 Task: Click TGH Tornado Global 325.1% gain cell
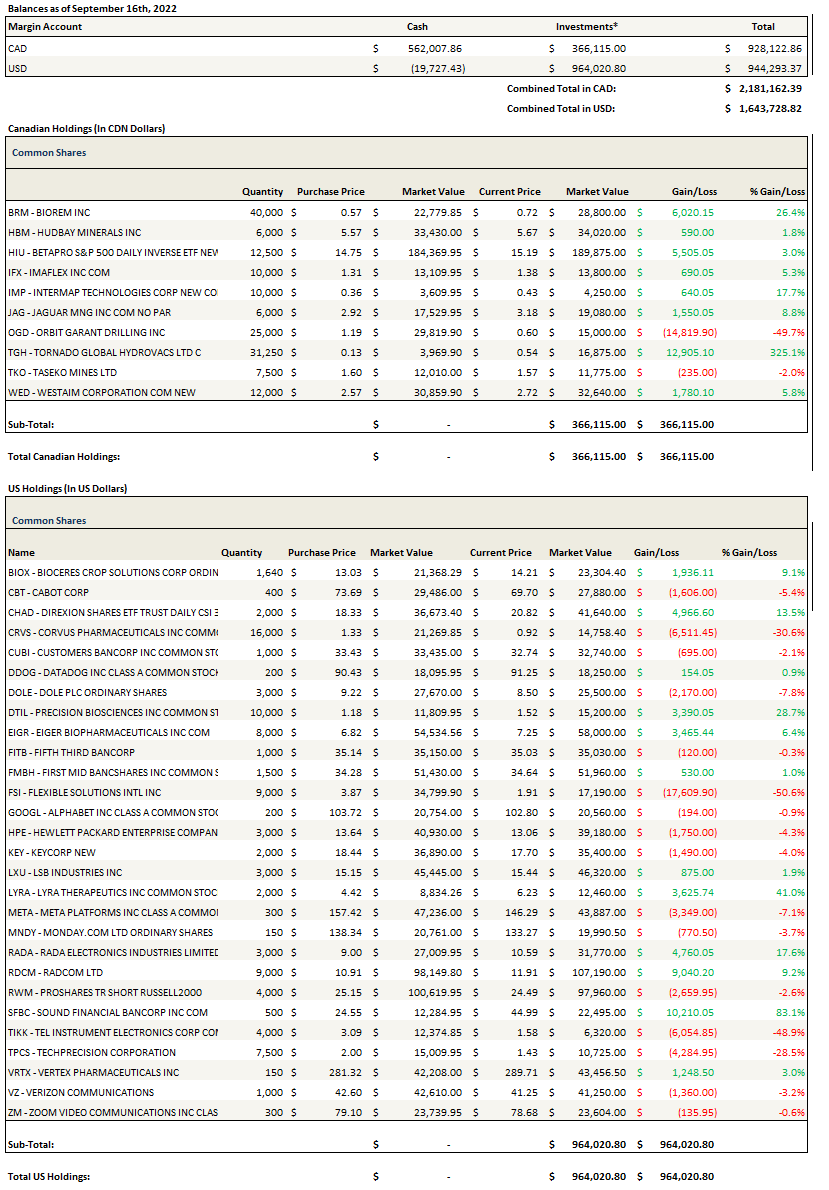785,352
